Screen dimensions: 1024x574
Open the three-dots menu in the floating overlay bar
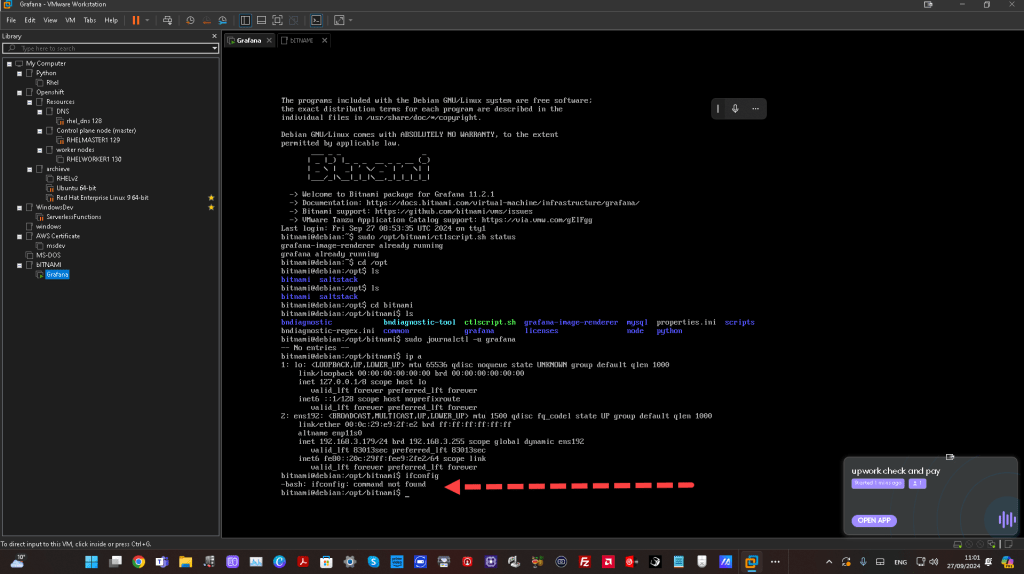tap(756, 109)
